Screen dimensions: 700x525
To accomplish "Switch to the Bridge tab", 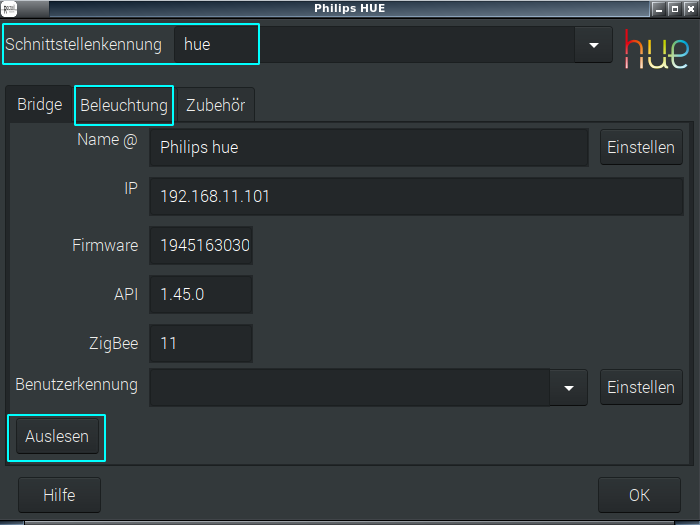I will pyautogui.click(x=40, y=105).
